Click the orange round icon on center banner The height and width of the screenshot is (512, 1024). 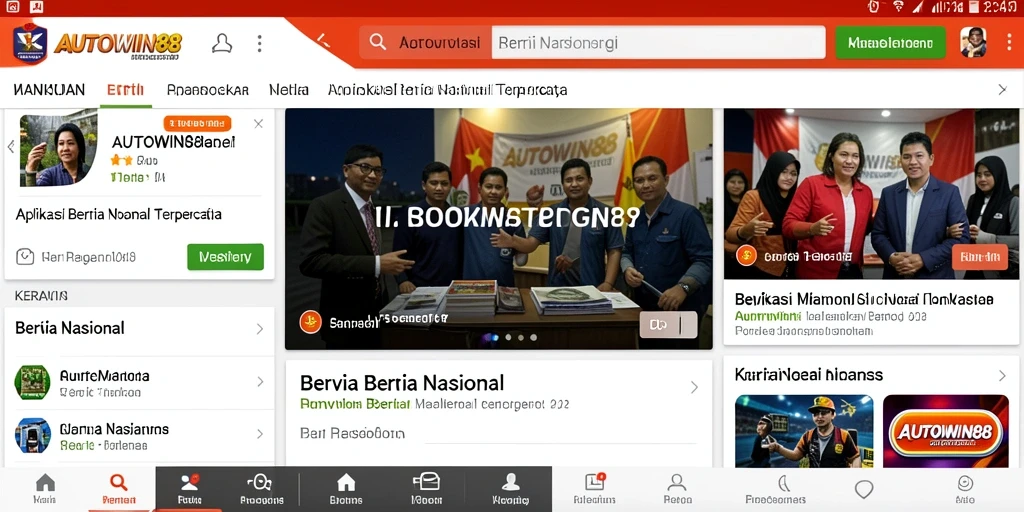[310, 321]
